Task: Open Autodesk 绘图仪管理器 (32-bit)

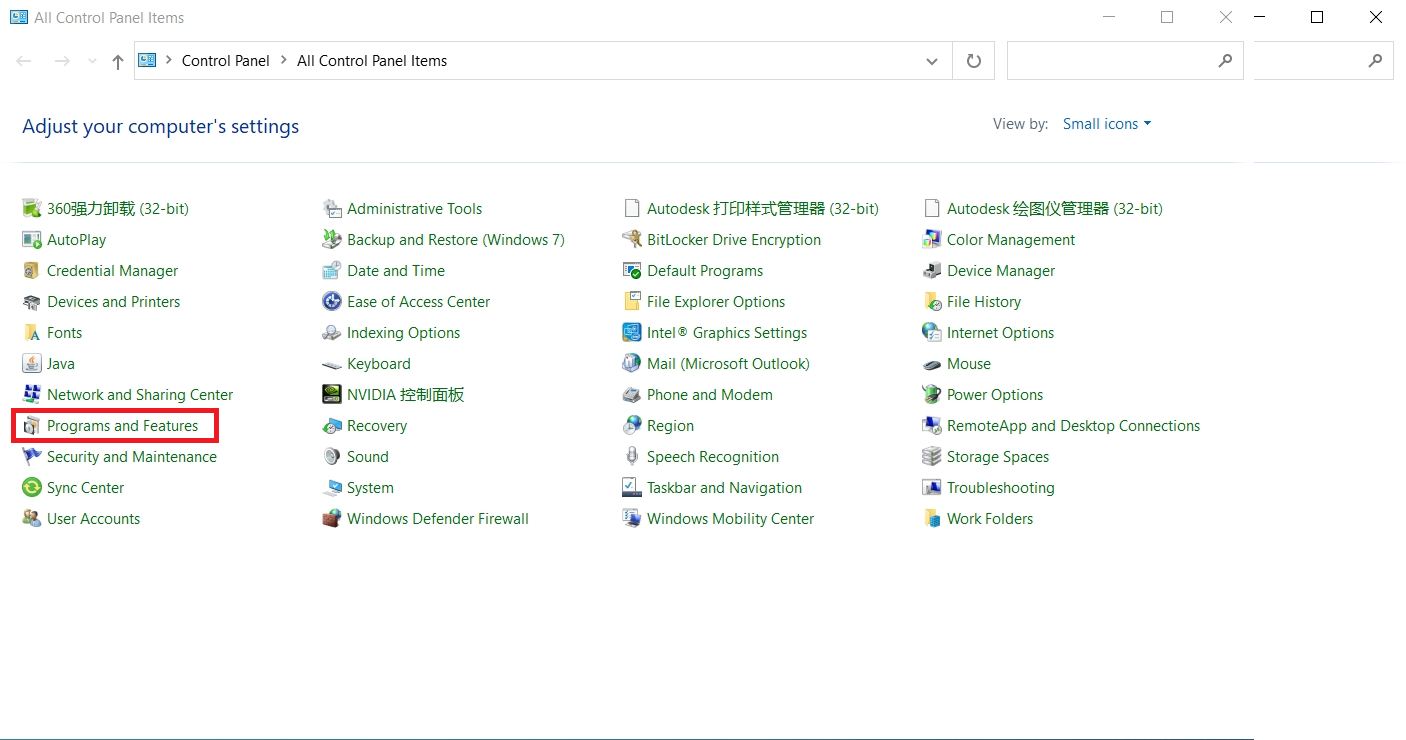Action: point(1055,208)
